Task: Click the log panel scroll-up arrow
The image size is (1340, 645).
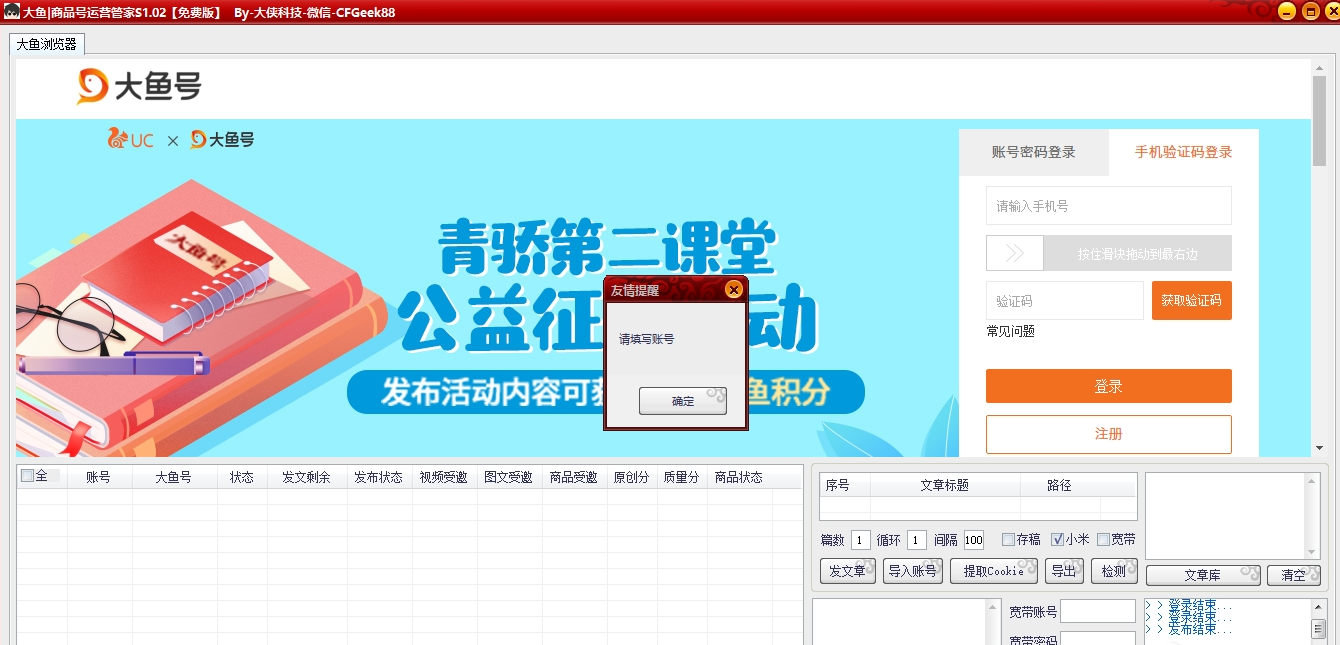Action: (1319, 606)
